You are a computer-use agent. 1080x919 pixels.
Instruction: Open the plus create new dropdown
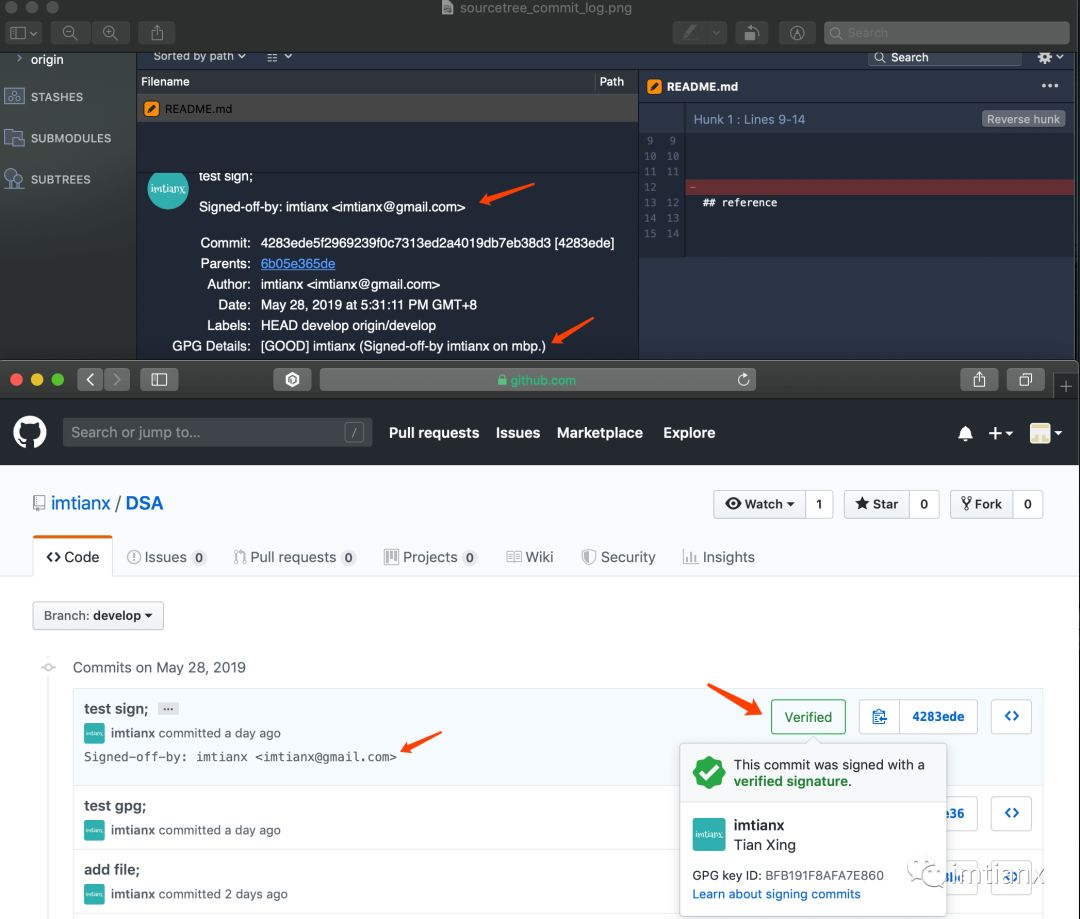(1000, 433)
